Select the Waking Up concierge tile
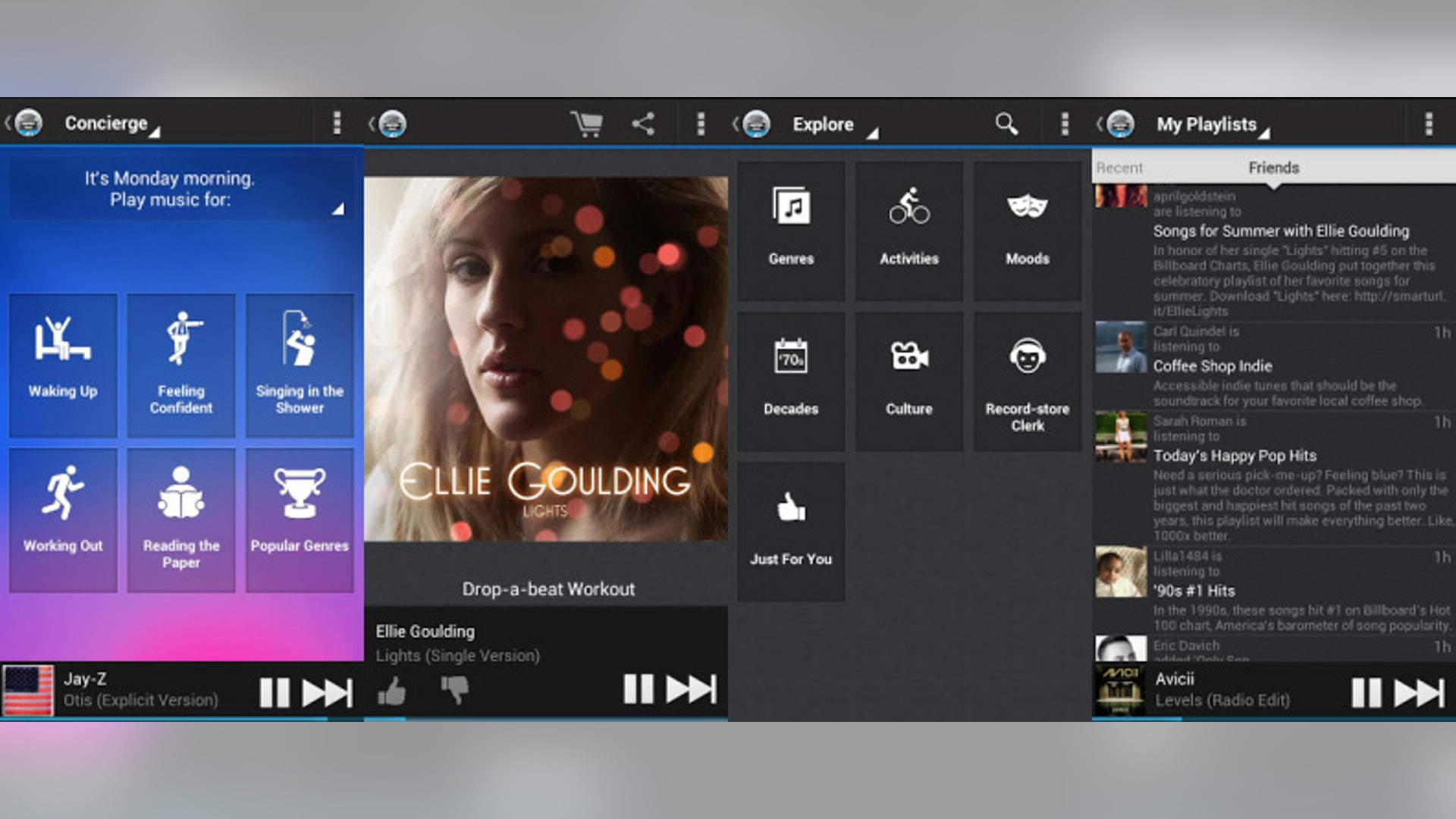This screenshot has height=819, width=1456. [x=62, y=364]
